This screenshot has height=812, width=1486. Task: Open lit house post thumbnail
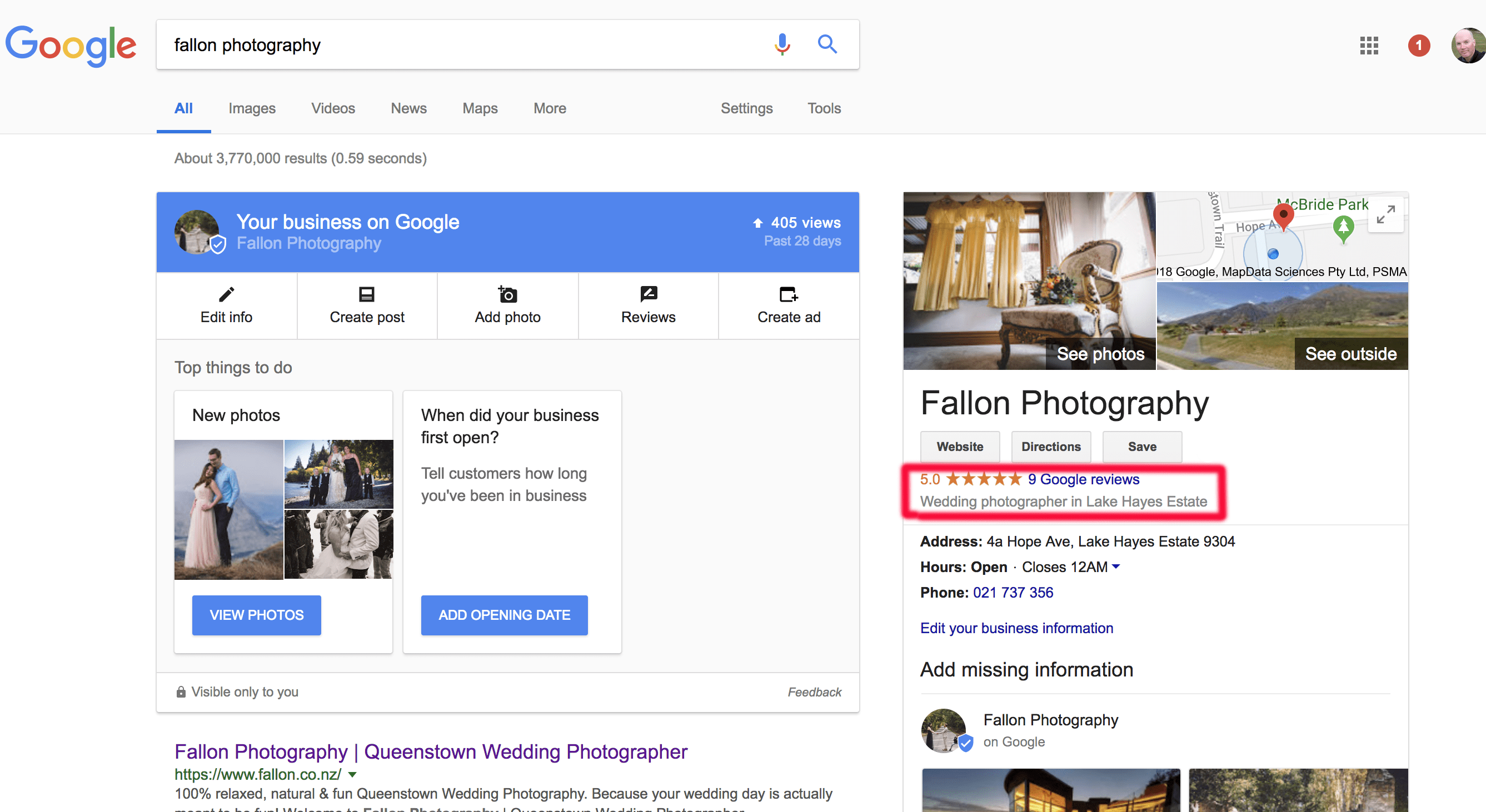1050,790
